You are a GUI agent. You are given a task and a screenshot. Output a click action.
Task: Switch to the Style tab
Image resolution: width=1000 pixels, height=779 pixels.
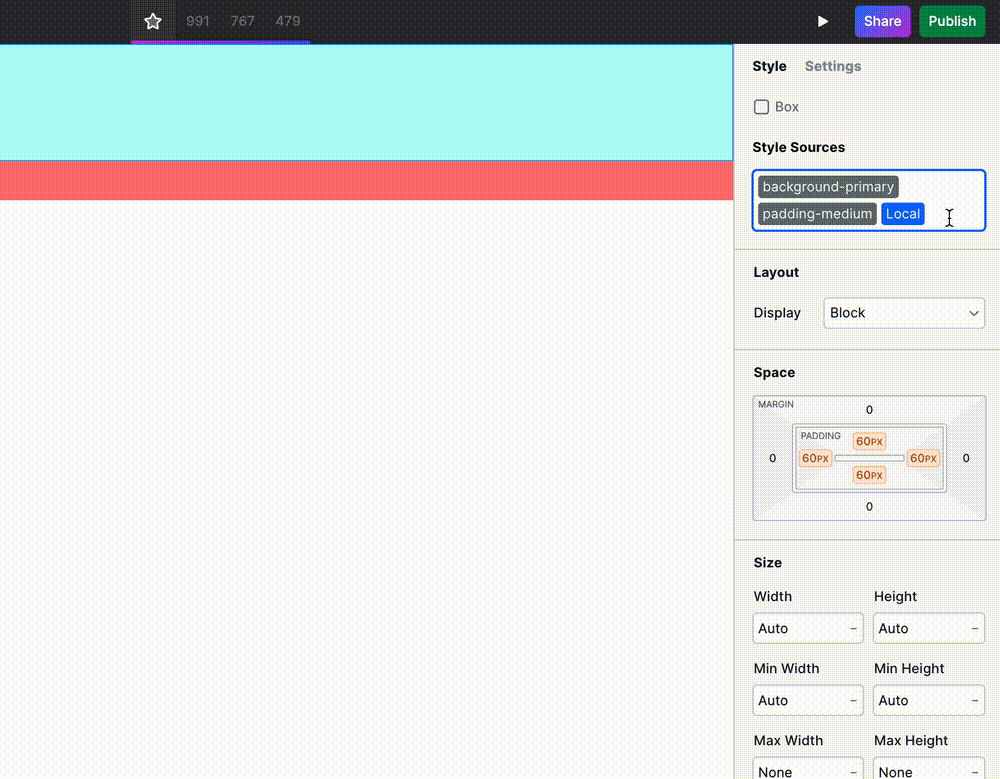(x=769, y=66)
